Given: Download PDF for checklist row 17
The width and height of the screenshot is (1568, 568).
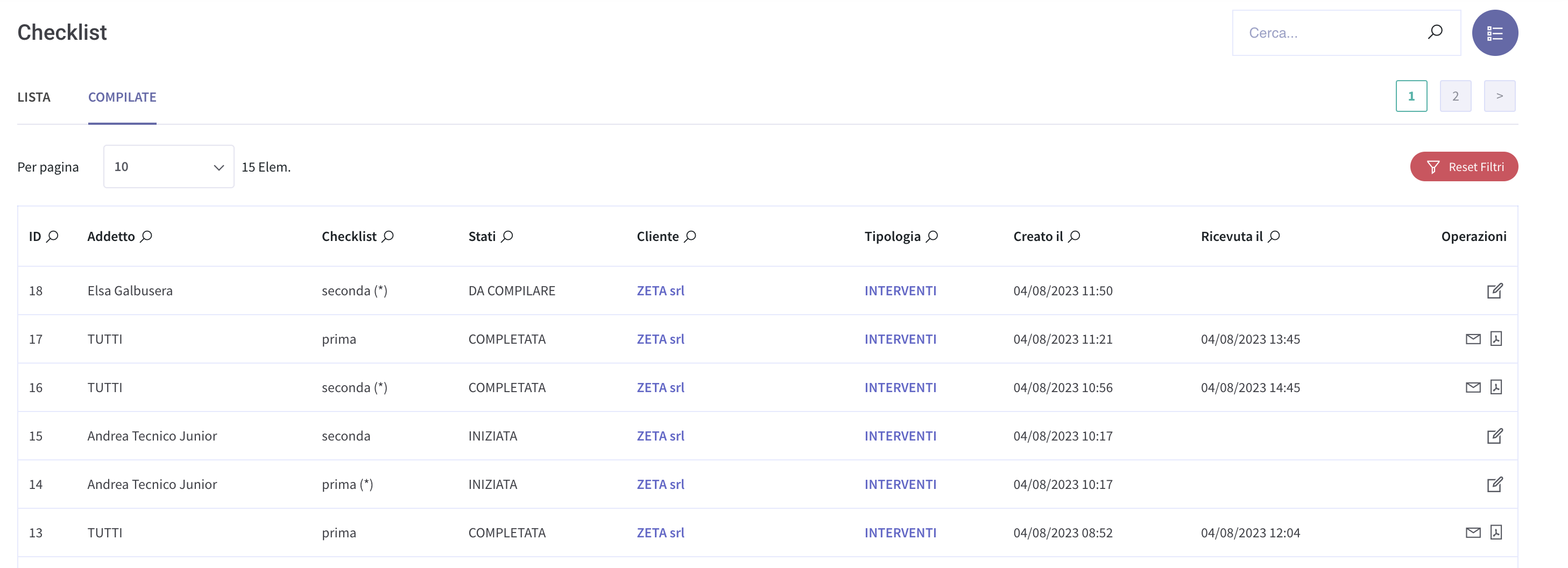Looking at the screenshot, I should coord(1495,339).
